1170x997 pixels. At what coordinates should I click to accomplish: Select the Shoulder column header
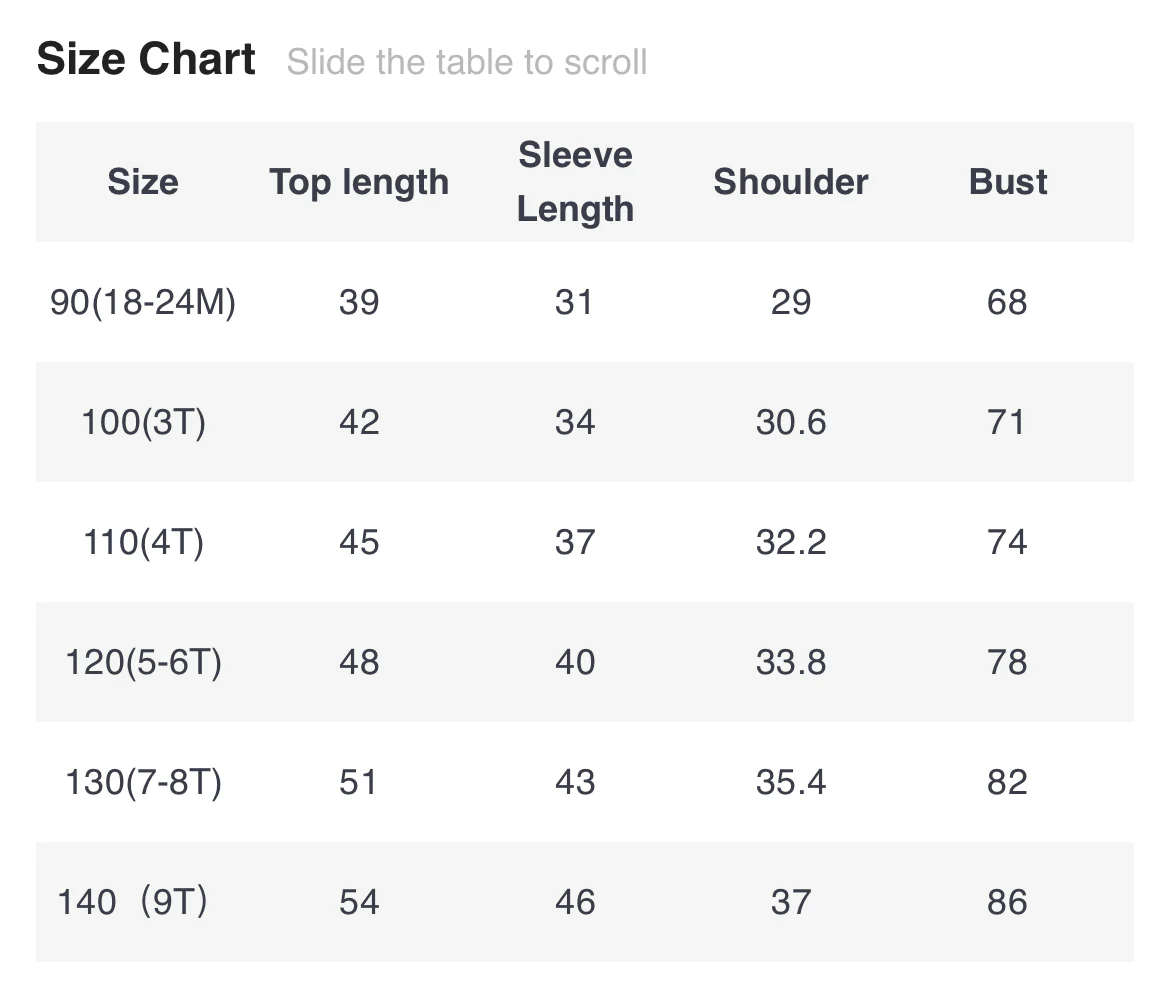click(x=790, y=182)
